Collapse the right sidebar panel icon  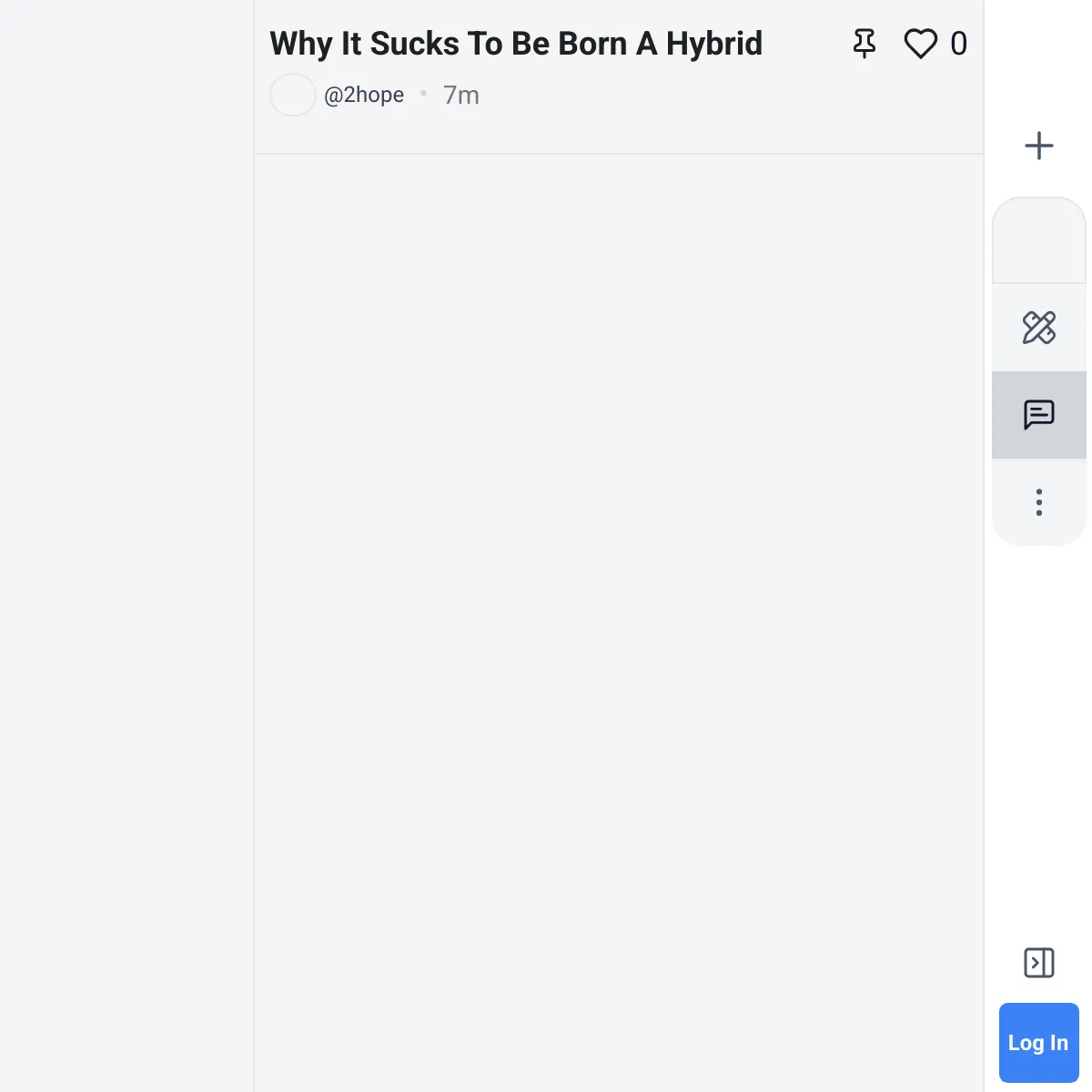(1039, 963)
